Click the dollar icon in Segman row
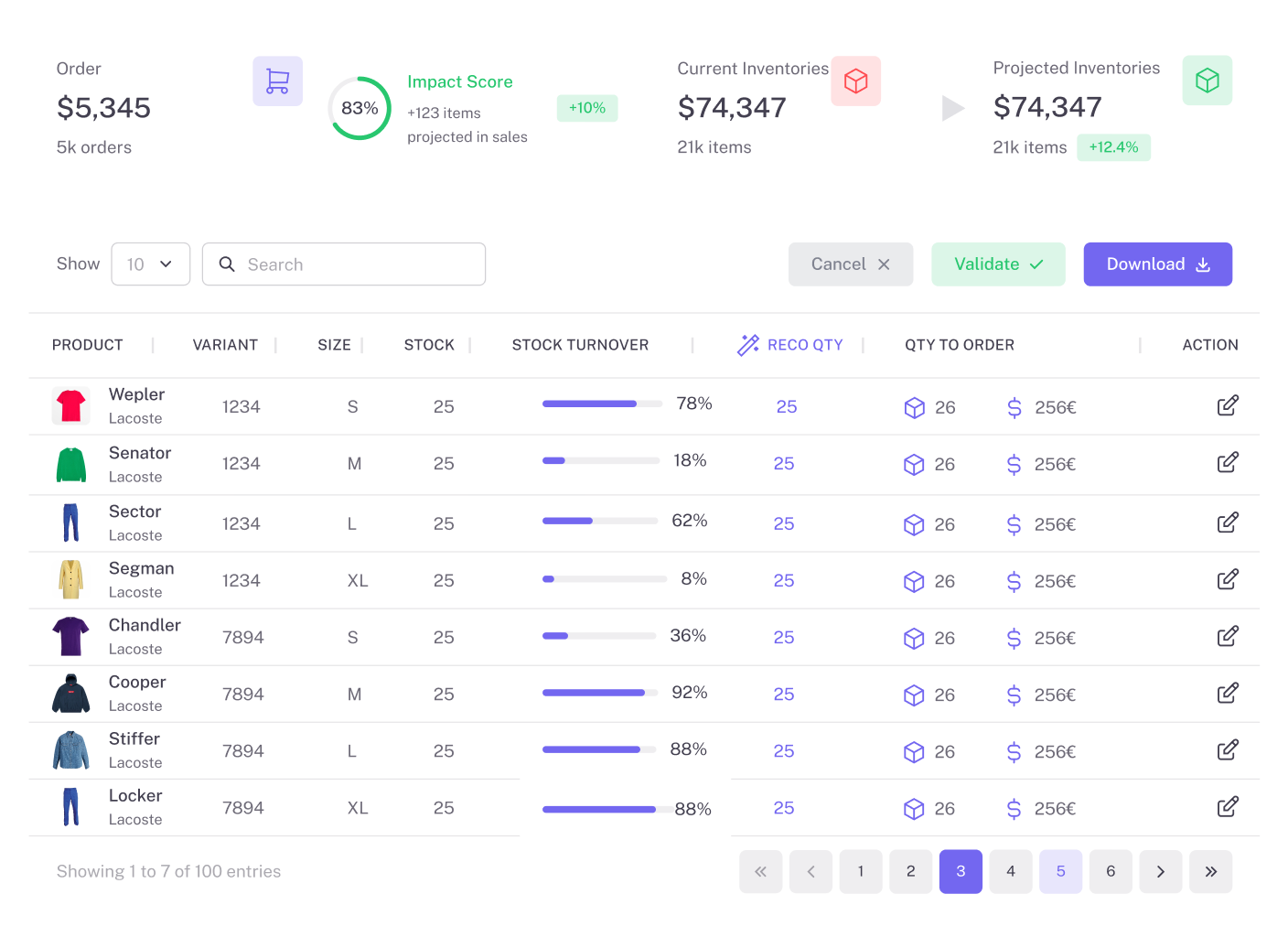Screen dimensions: 1288x937 coord(1014,581)
